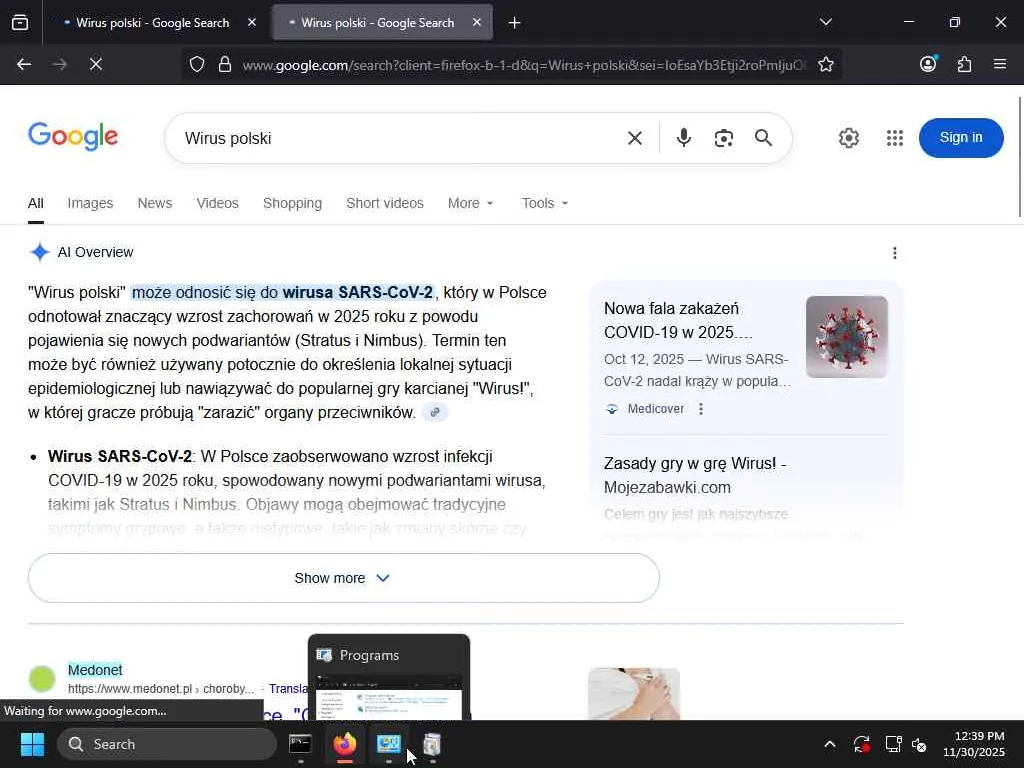The width and height of the screenshot is (1024, 768).
Task: Start voice search microphone
Action: [x=684, y=138]
